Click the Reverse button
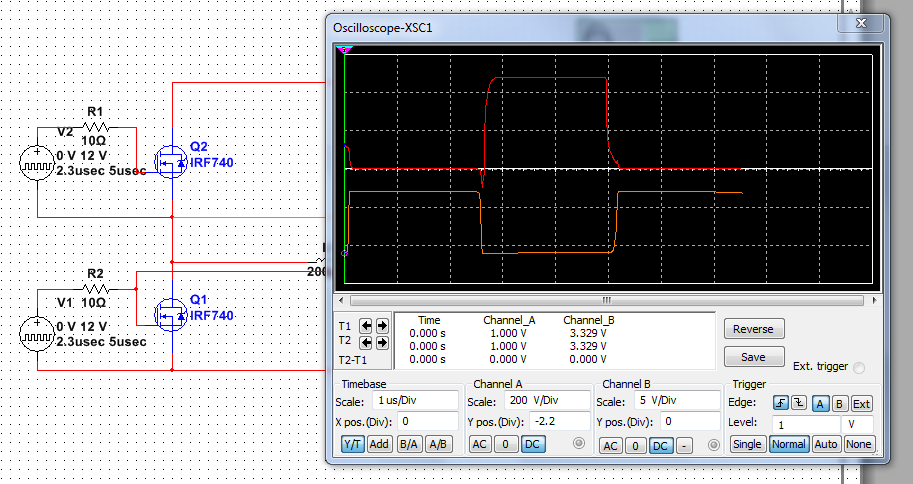The width and height of the screenshot is (913, 484). pos(754,328)
